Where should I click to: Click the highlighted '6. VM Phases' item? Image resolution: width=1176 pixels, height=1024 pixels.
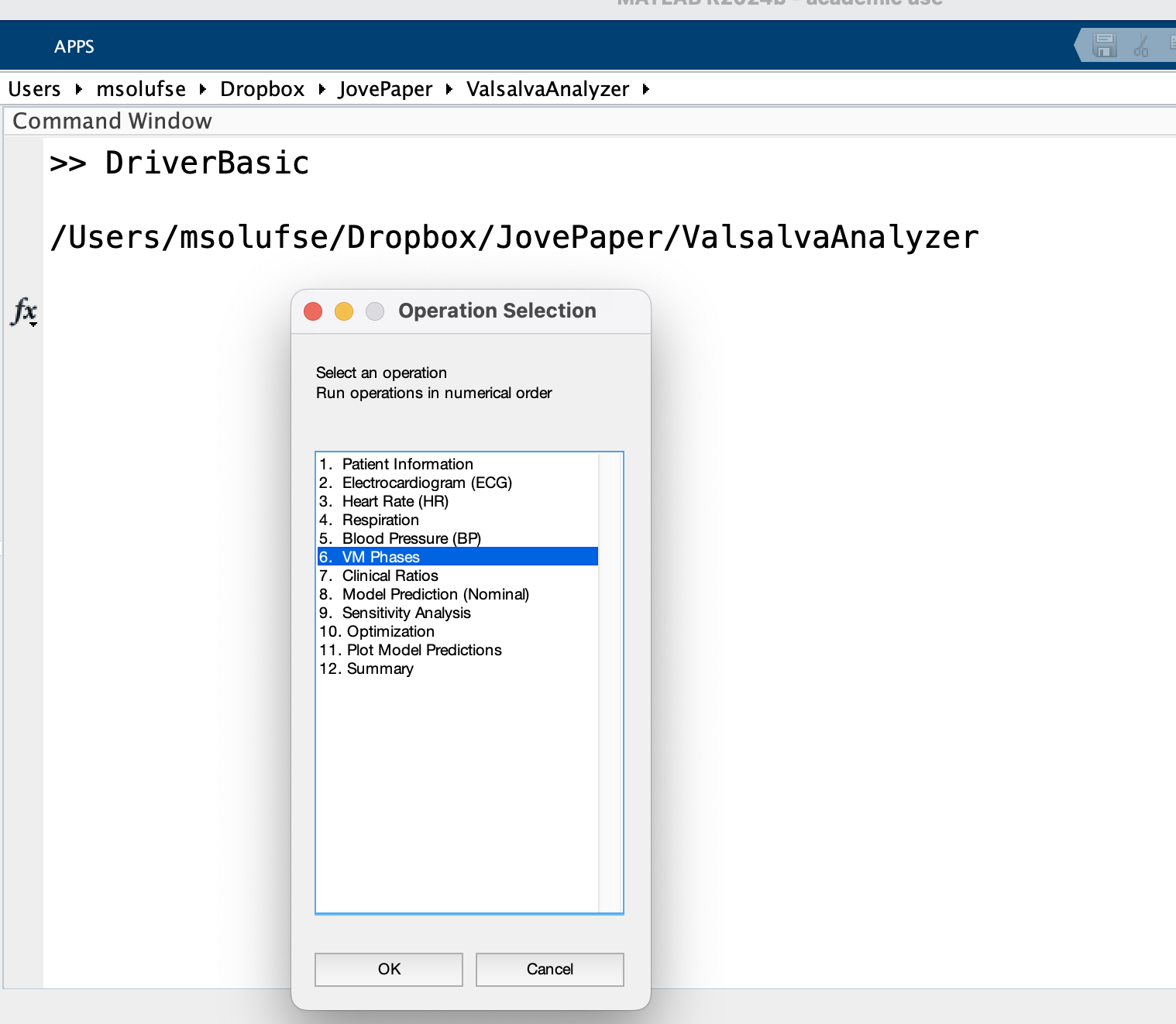458,557
